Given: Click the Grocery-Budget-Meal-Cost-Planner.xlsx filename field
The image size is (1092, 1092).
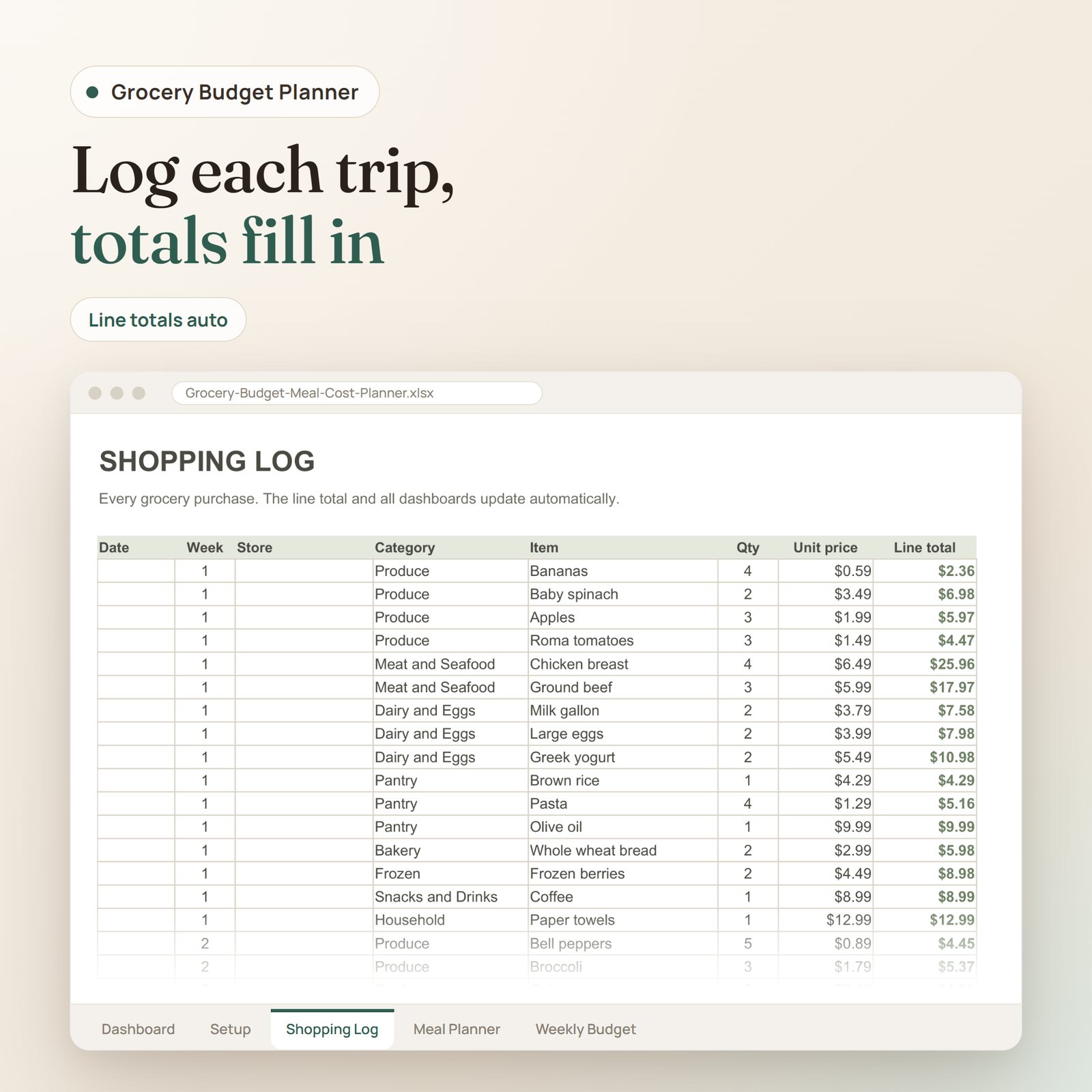Looking at the screenshot, I should pyautogui.click(x=356, y=393).
